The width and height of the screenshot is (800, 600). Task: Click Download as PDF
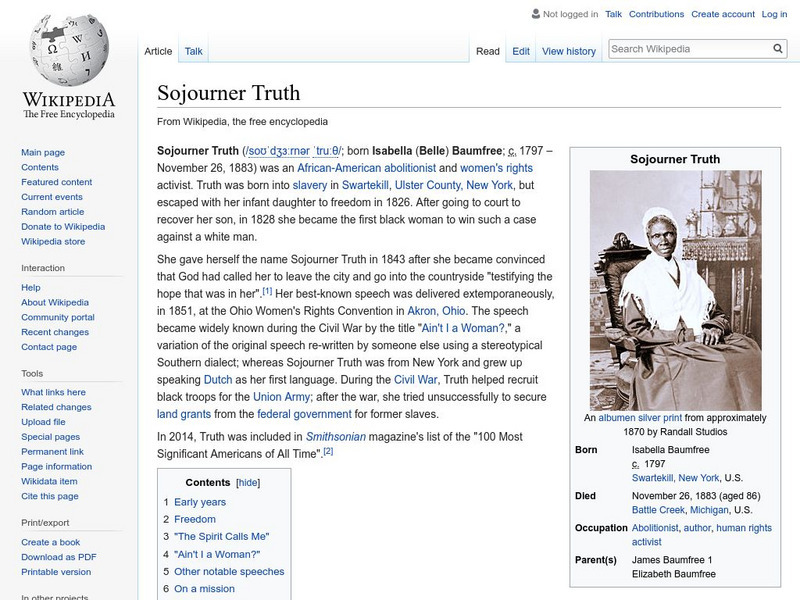coord(59,557)
